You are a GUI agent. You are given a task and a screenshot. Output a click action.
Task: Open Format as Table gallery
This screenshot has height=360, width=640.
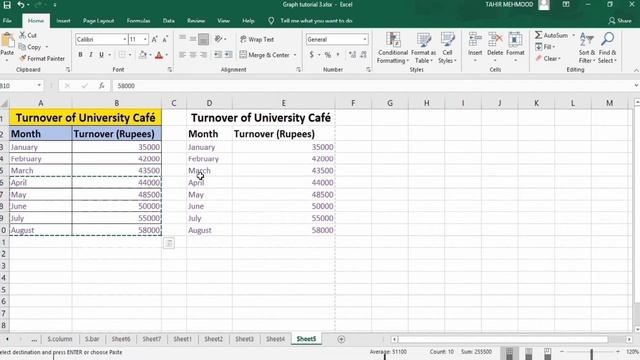click(423, 48)
